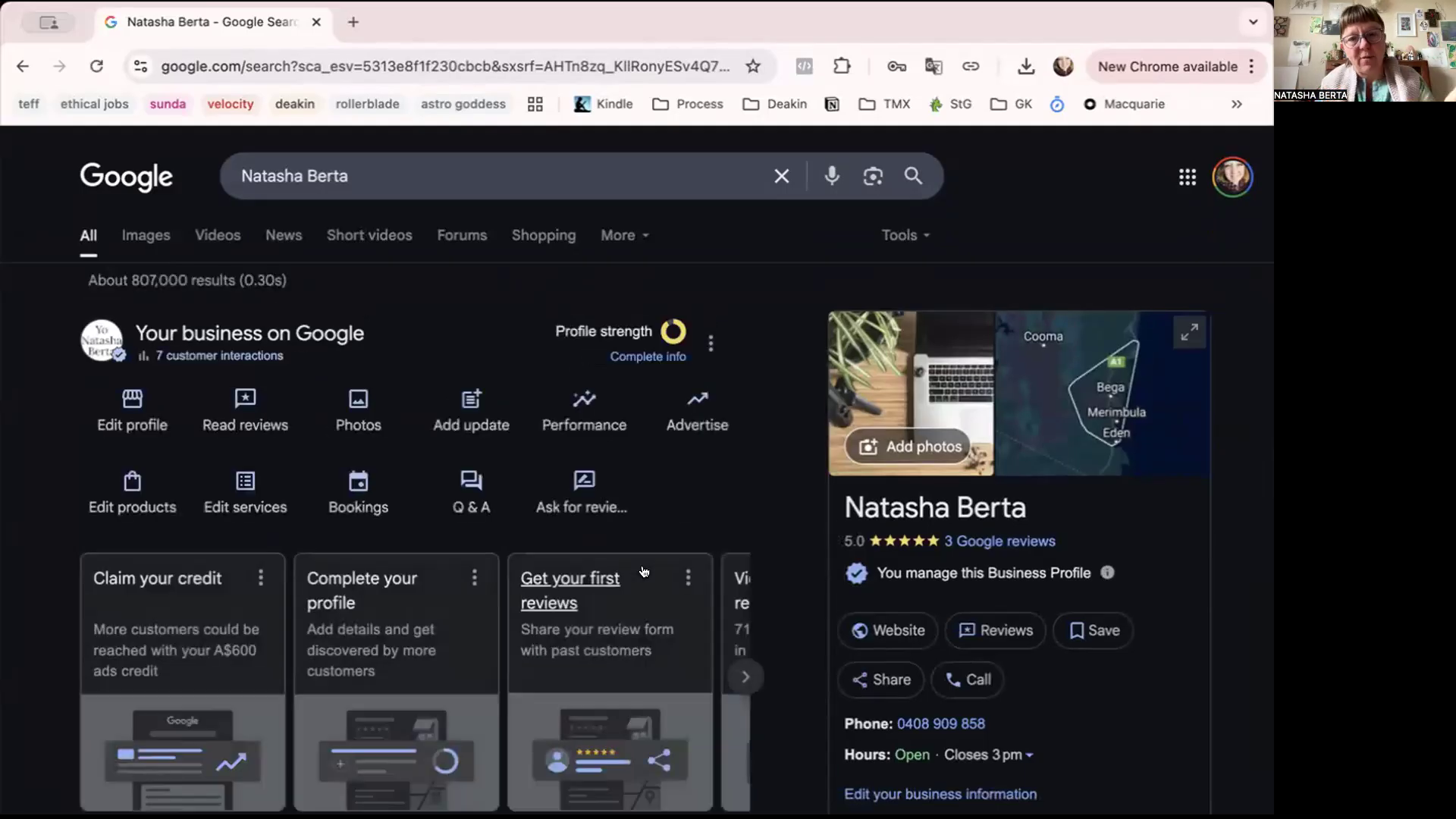Open Chrome downloads
Image resolution: width=1456 pixels, height=819 pixels.
point(1026,66)
